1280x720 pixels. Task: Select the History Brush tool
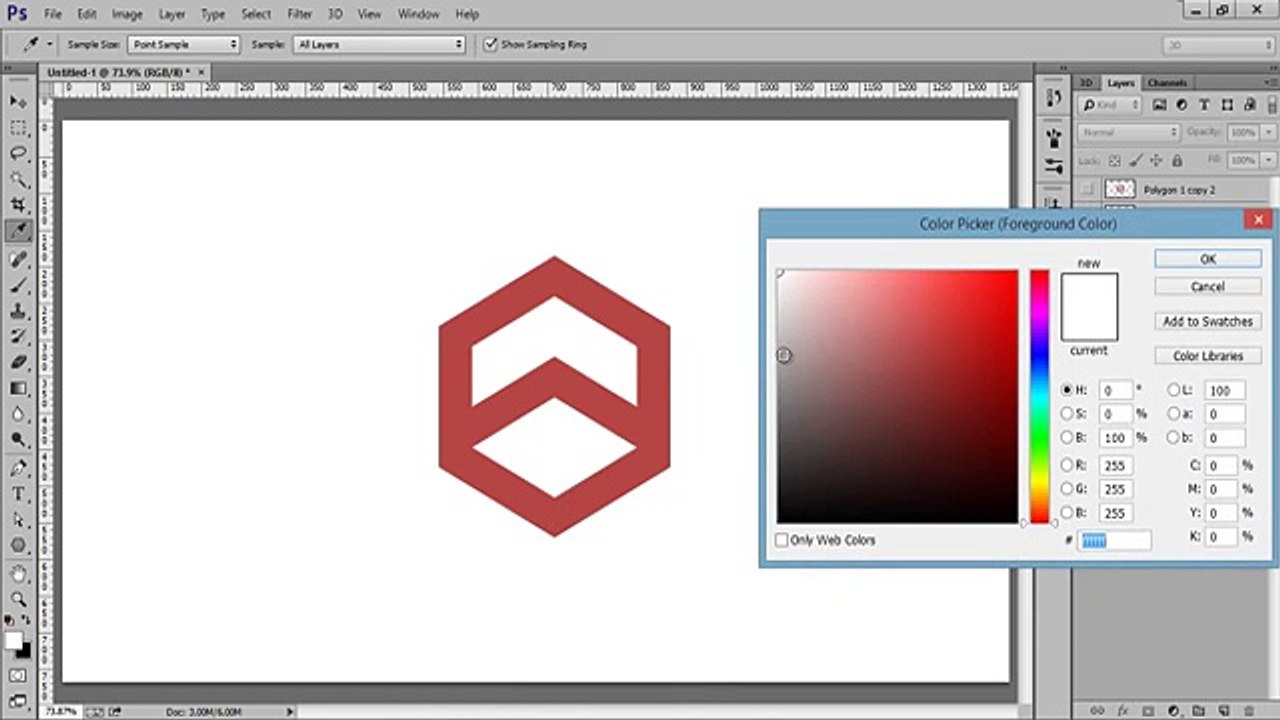(18, 337)
